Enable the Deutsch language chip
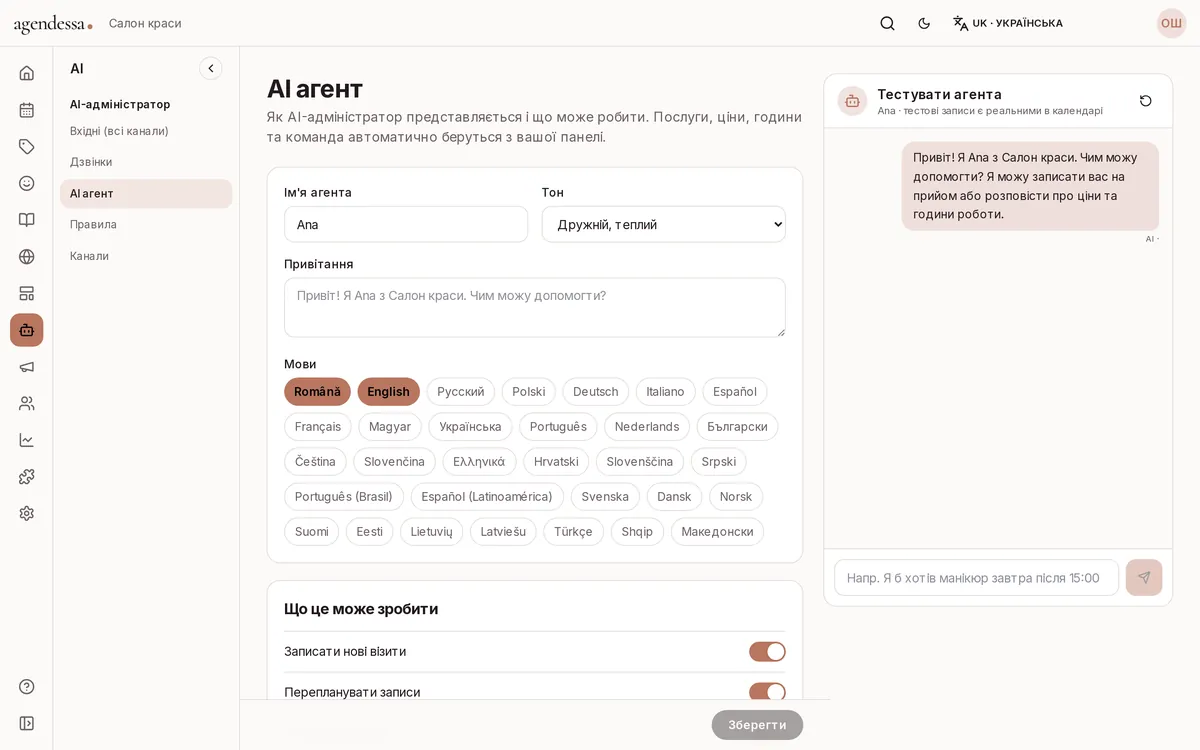 point(595,392)
